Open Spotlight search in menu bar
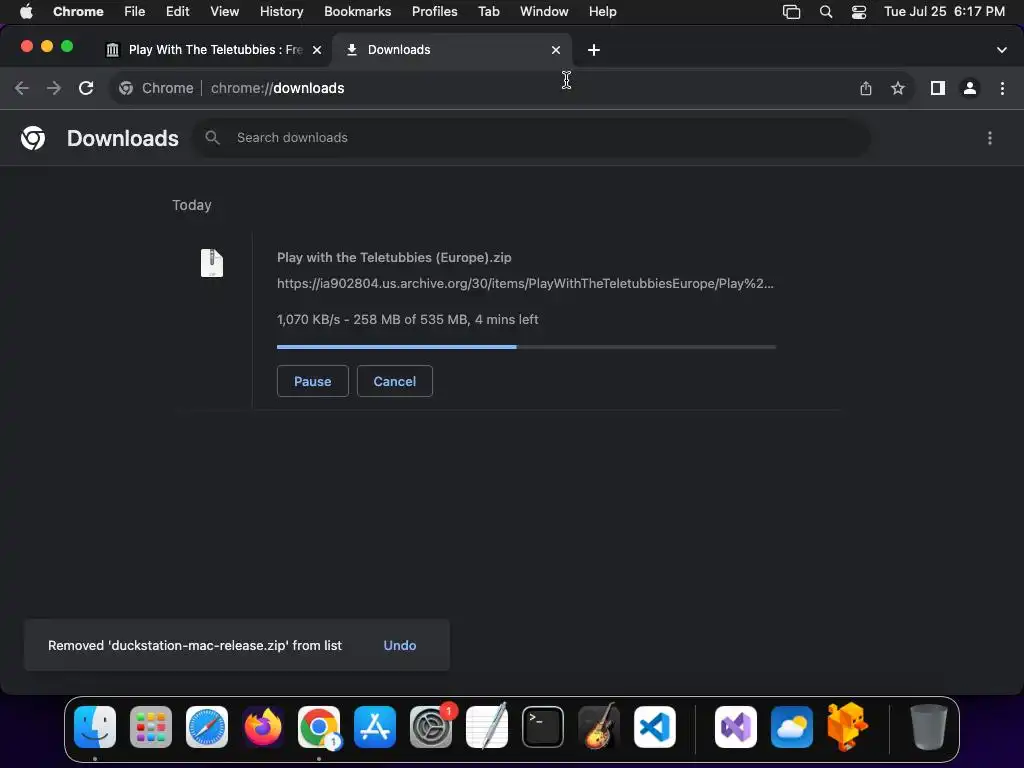This screenshot has height=768, width=1024. (826, 12)
